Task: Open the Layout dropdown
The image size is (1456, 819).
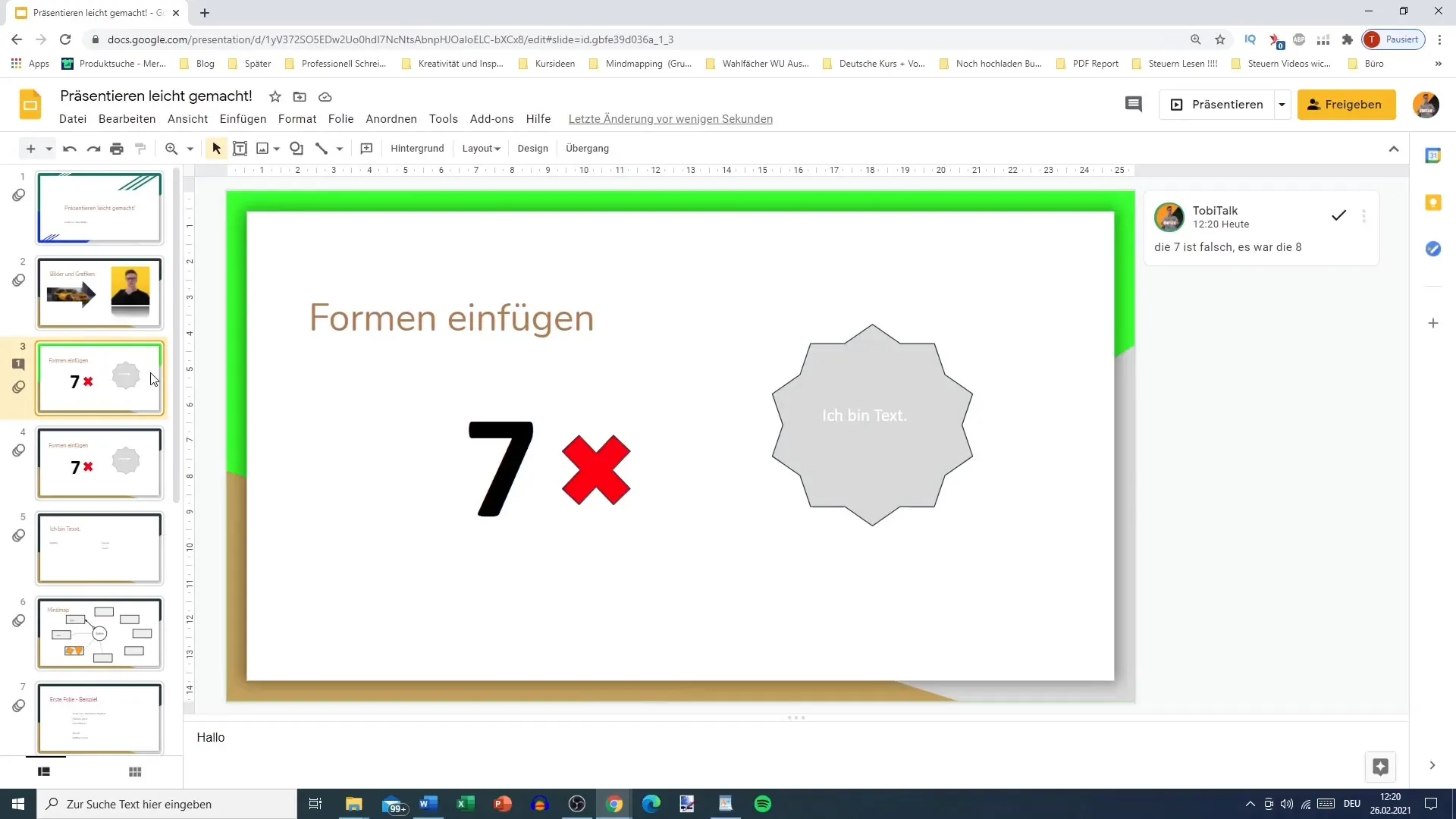Action: (x=482, y=149)
